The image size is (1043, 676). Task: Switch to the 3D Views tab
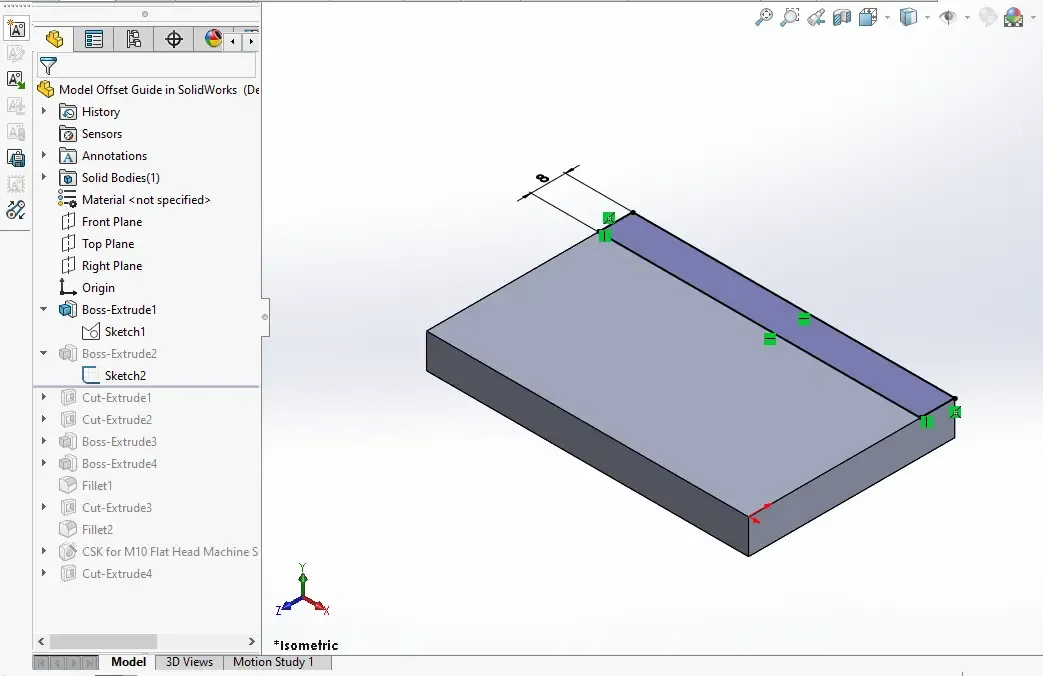[x=189, y=662]
